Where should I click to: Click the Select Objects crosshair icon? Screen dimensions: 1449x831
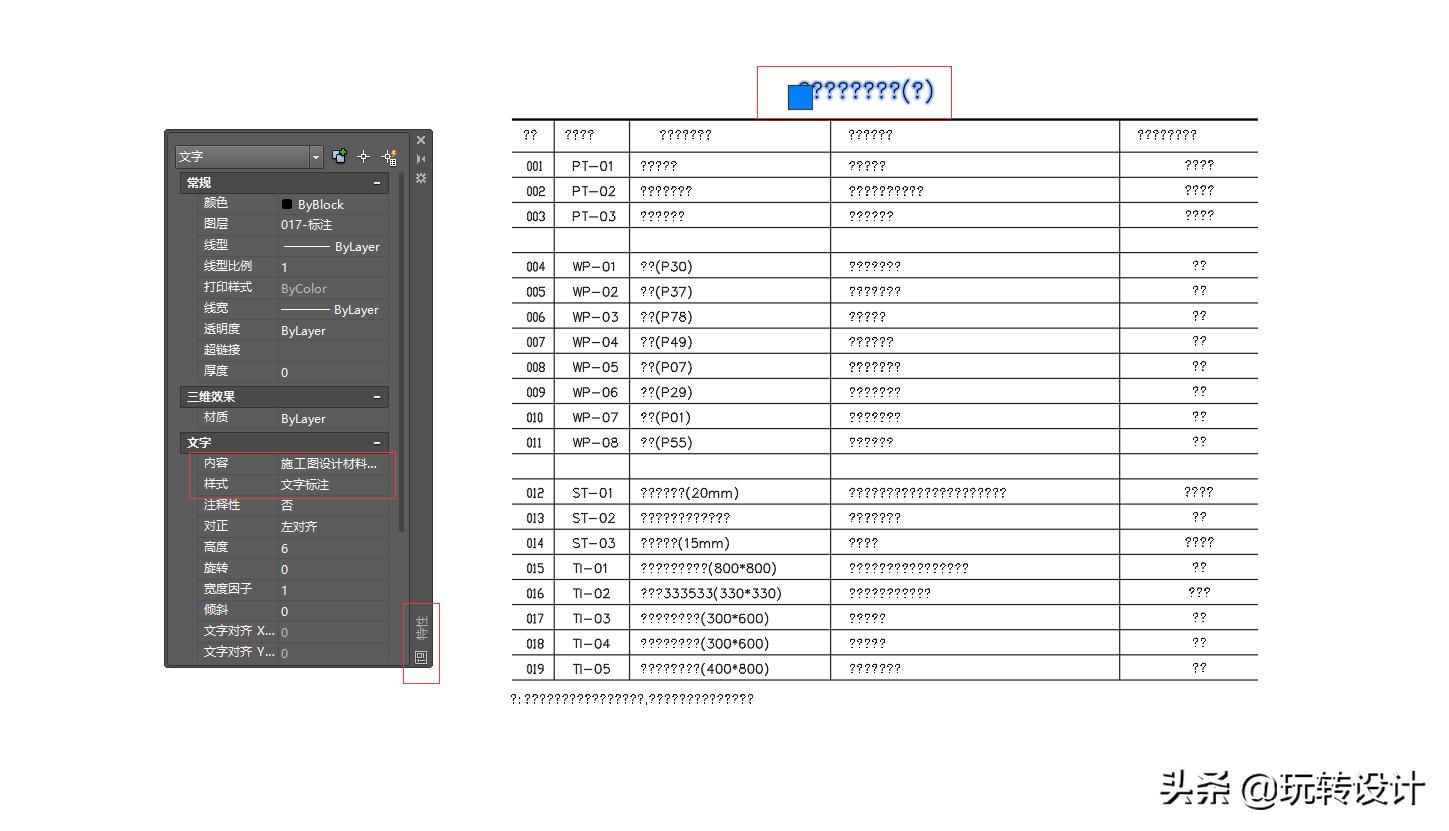(x=364, y=156)
